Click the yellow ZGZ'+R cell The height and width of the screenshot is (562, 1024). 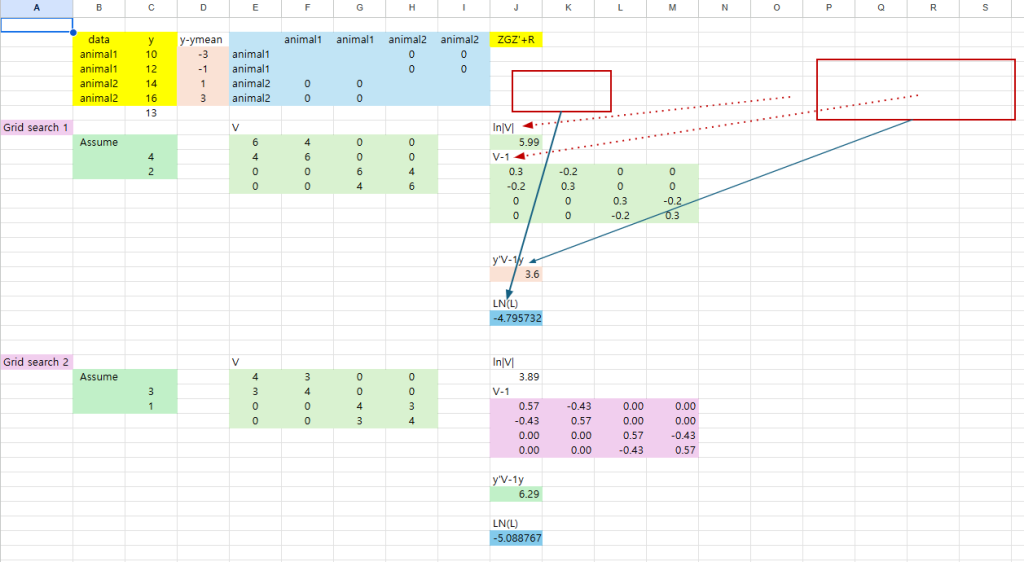click(516, 40)
